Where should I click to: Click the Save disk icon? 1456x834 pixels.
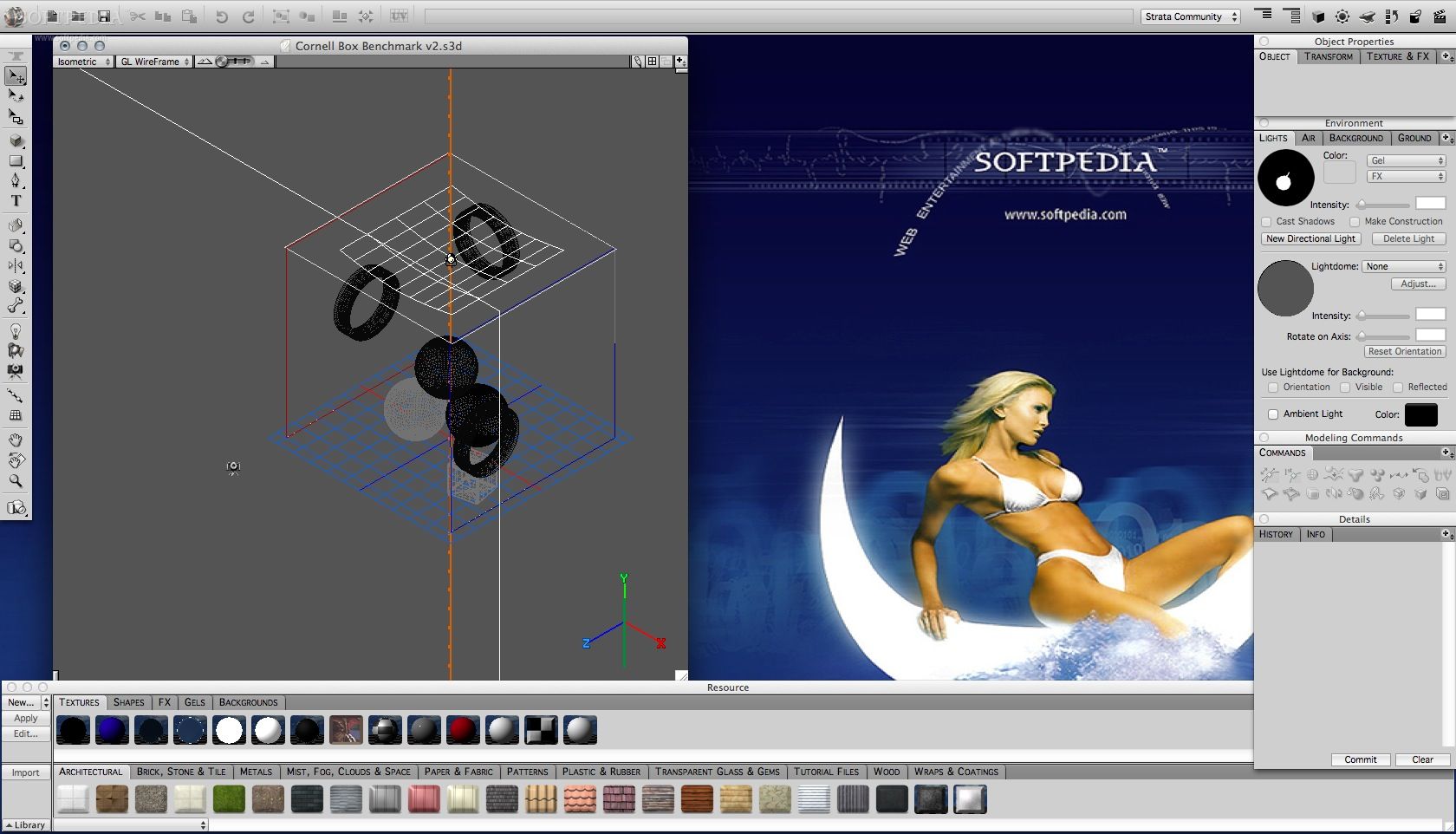pyautogui.click(x=104, y=16)
